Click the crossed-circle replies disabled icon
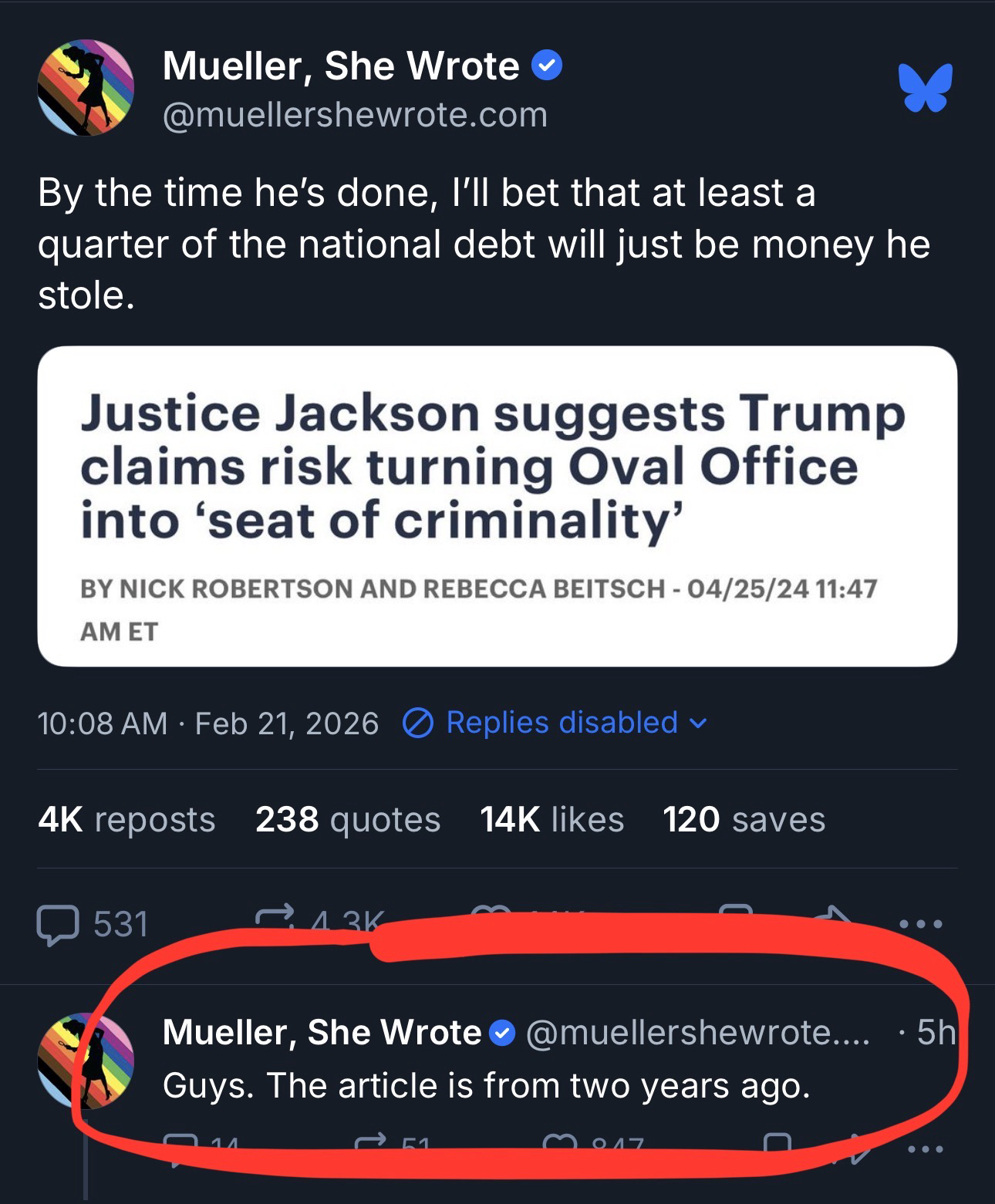Image resolution: width=995 pixels, height=1204 pixels. 418,723
